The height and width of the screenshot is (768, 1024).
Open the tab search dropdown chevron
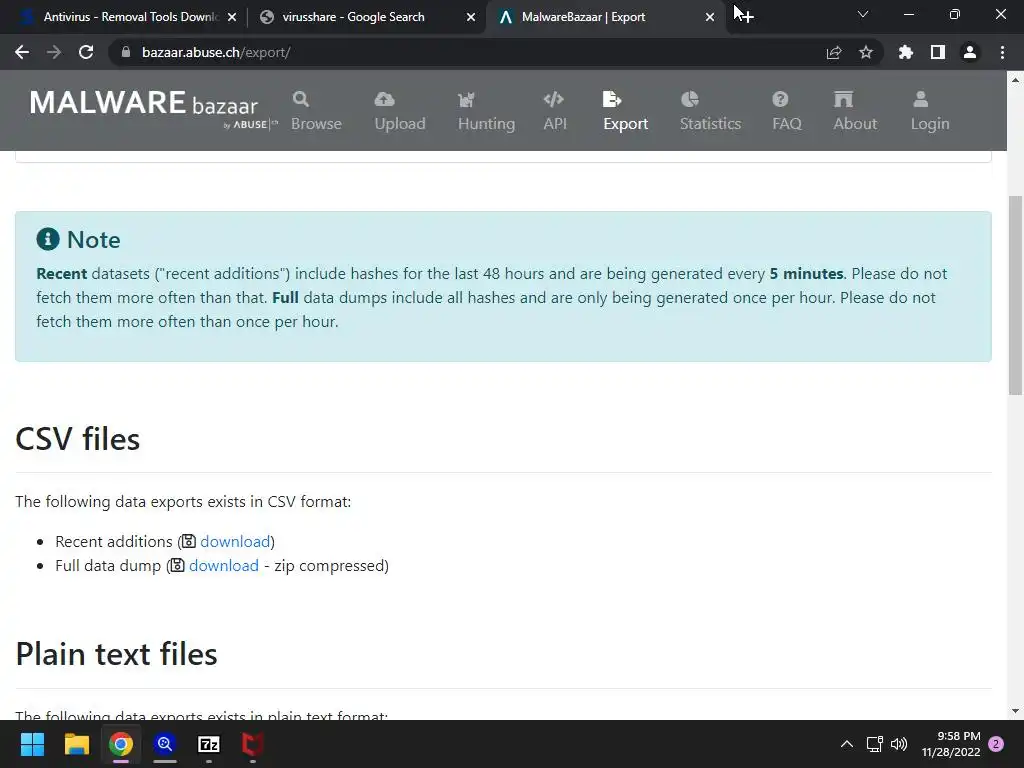click(863, 14)
